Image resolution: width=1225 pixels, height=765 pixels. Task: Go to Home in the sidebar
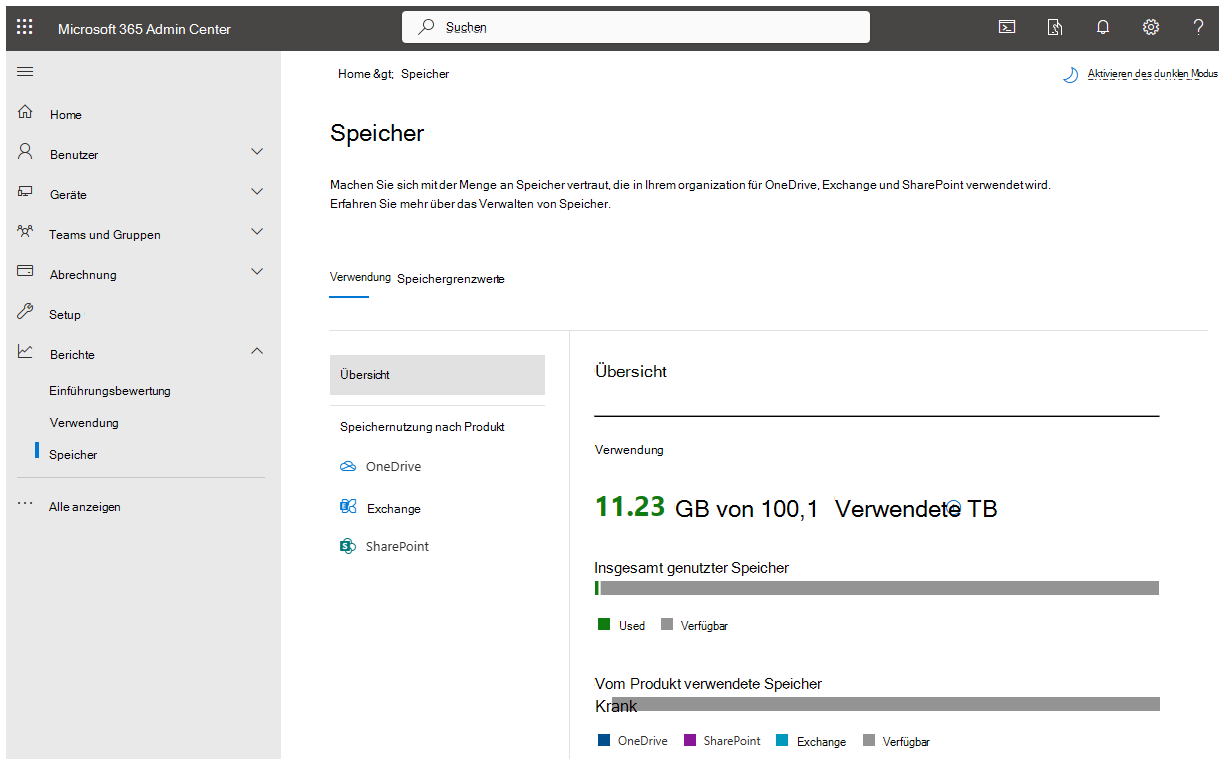(x=66, y=115)
